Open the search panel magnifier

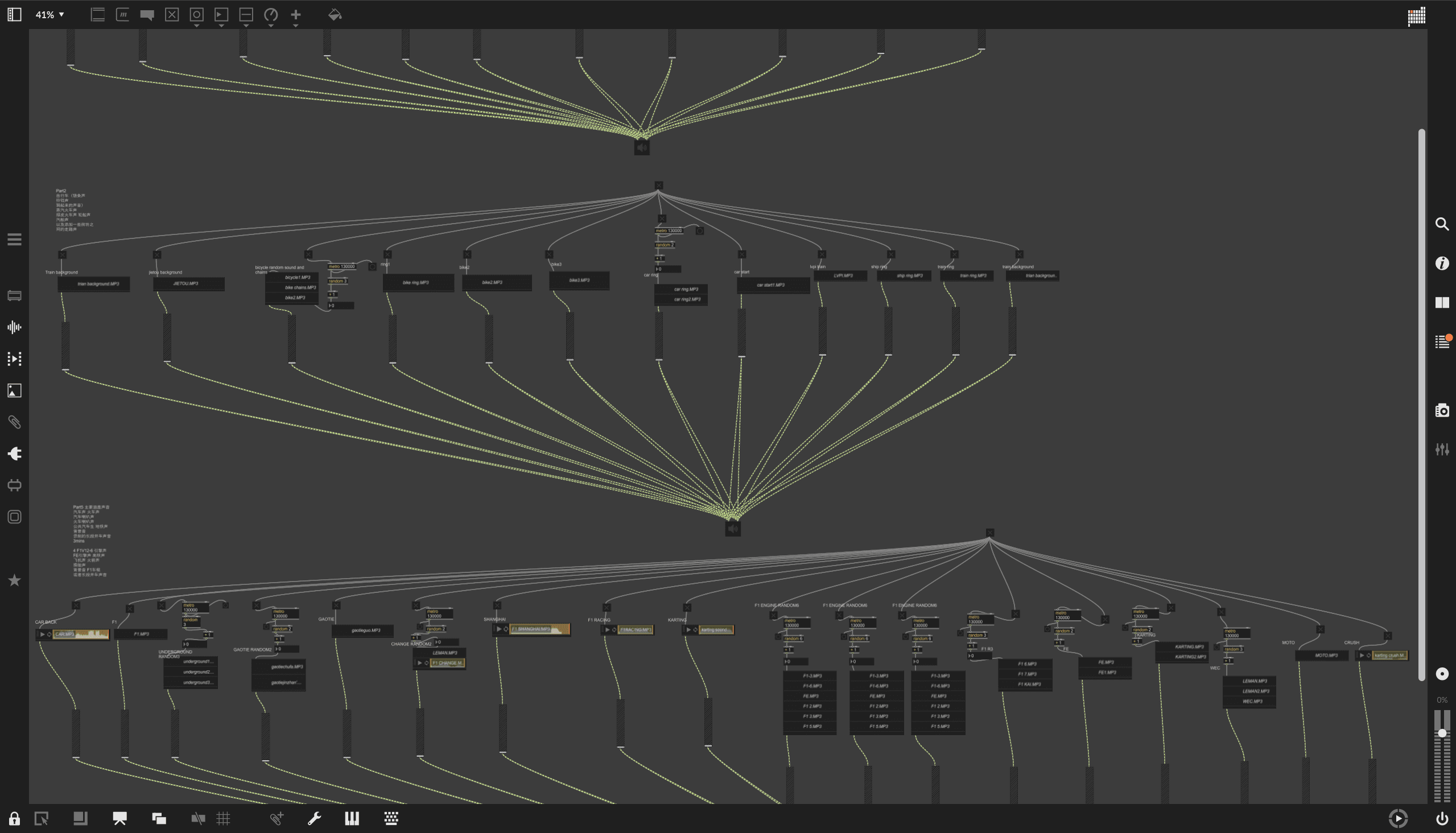[1442, 224]
